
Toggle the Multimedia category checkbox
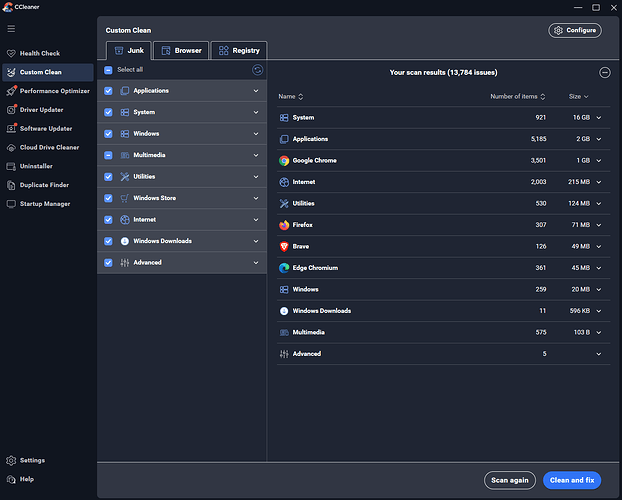click(x=108, y=155)
